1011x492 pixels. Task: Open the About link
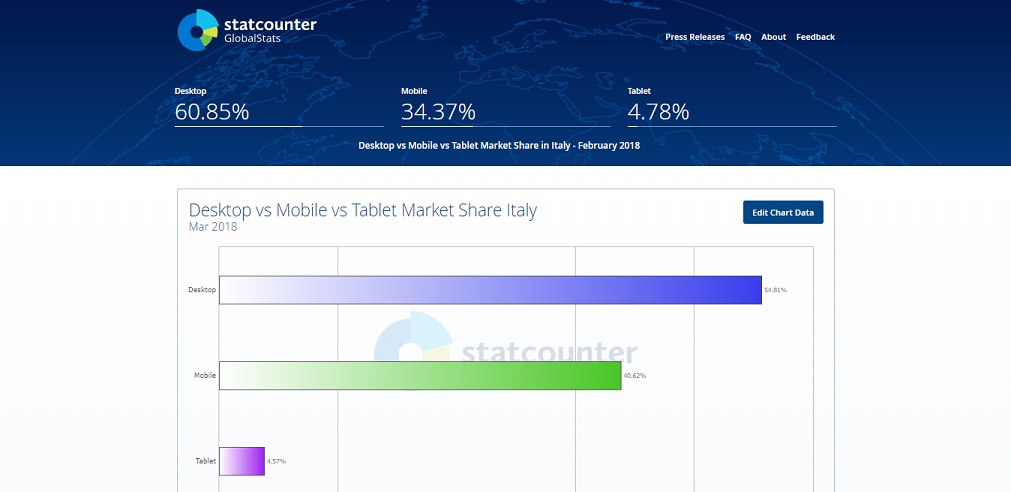pos(773,37)
